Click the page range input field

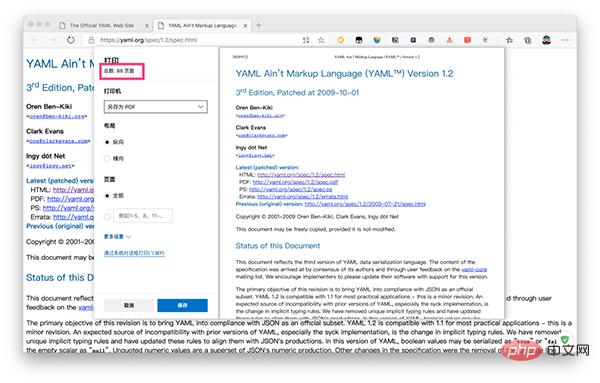click(143, 216)
